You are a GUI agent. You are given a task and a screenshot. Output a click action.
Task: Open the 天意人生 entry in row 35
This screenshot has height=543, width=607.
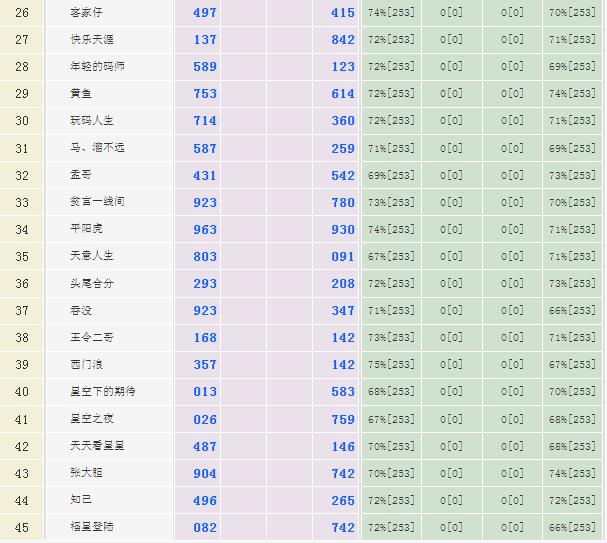(x=91, y=256)
